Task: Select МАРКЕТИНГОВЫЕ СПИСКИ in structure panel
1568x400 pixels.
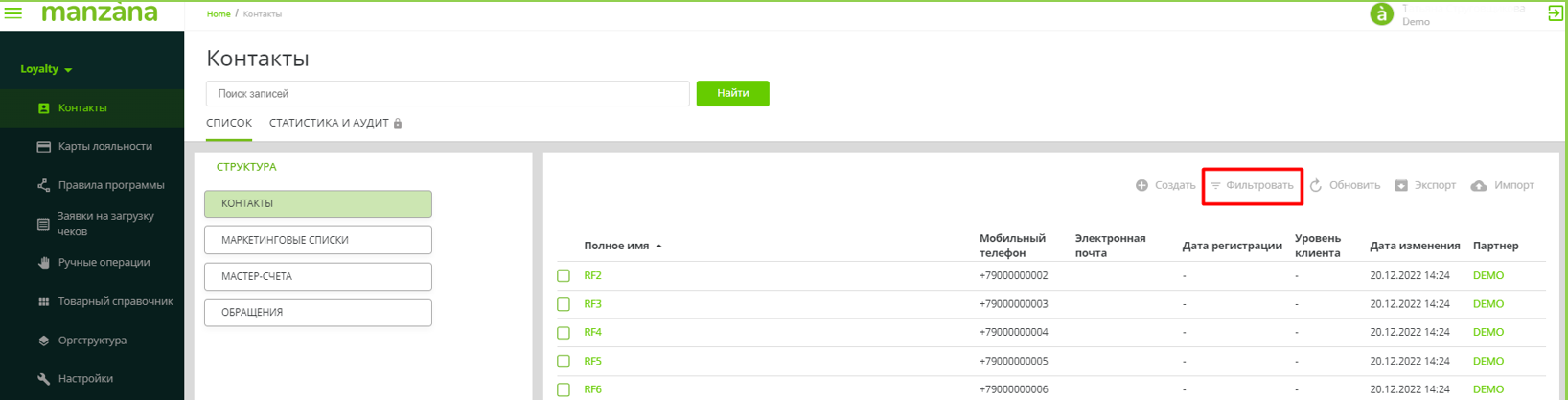Action: pos(317,240)
